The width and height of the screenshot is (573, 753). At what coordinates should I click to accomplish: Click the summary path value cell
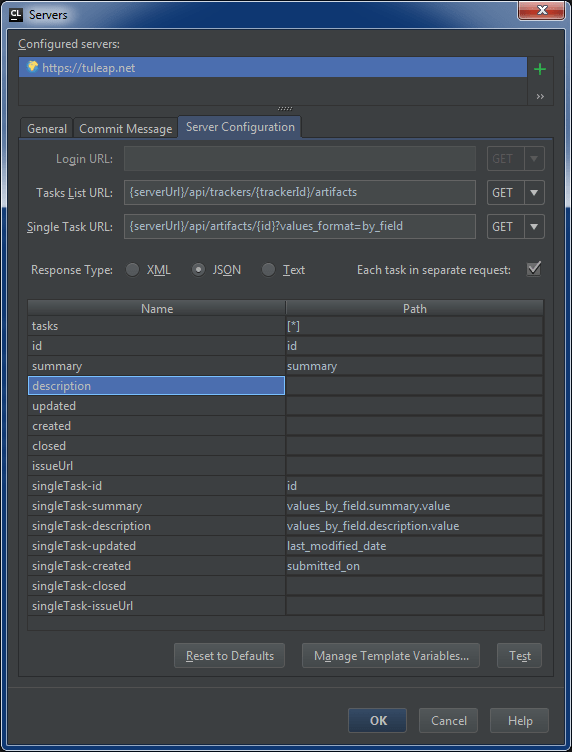point(415,366)
